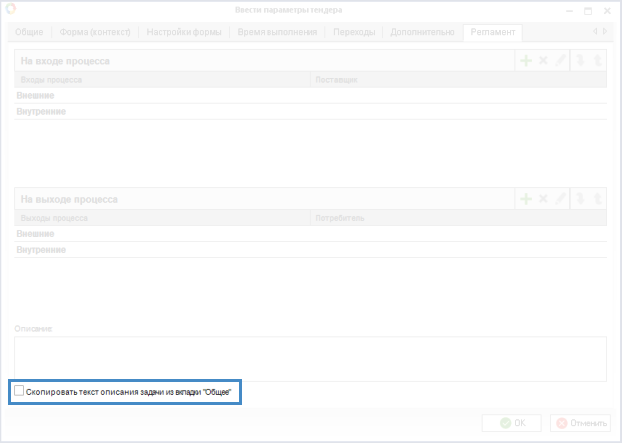Click the edit pencil in the "На входе процесса" toolbar
The width and height of the screenshot is (622, 443).
[x=561, y=61]
